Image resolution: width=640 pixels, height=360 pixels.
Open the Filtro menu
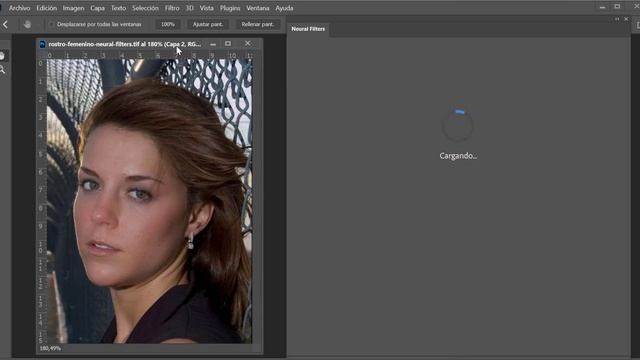point(172,8)
